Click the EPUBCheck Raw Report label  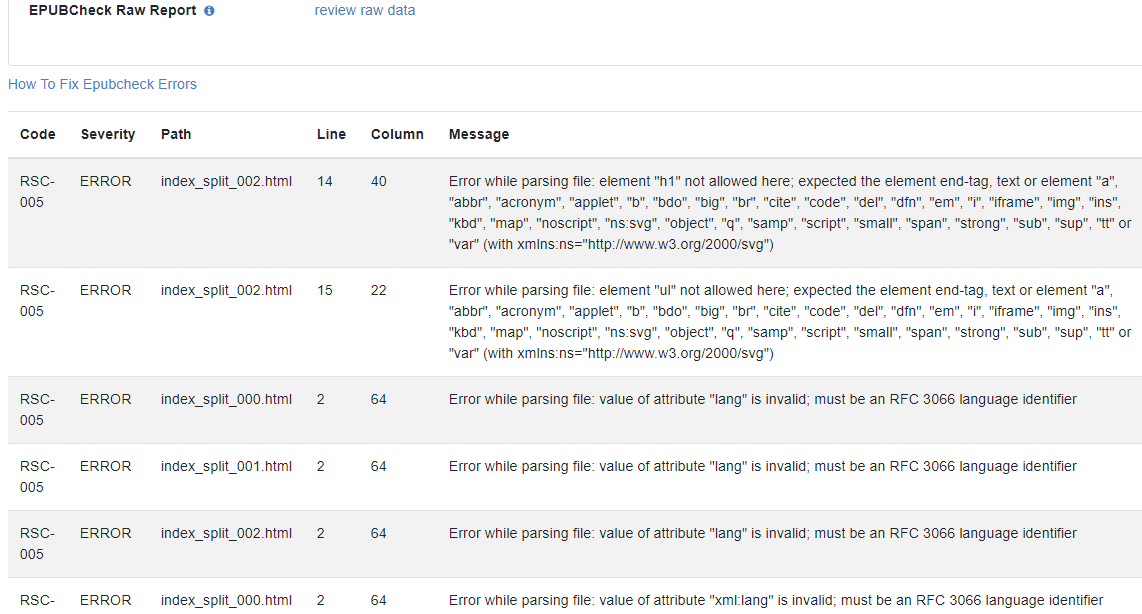click(112, 11)
